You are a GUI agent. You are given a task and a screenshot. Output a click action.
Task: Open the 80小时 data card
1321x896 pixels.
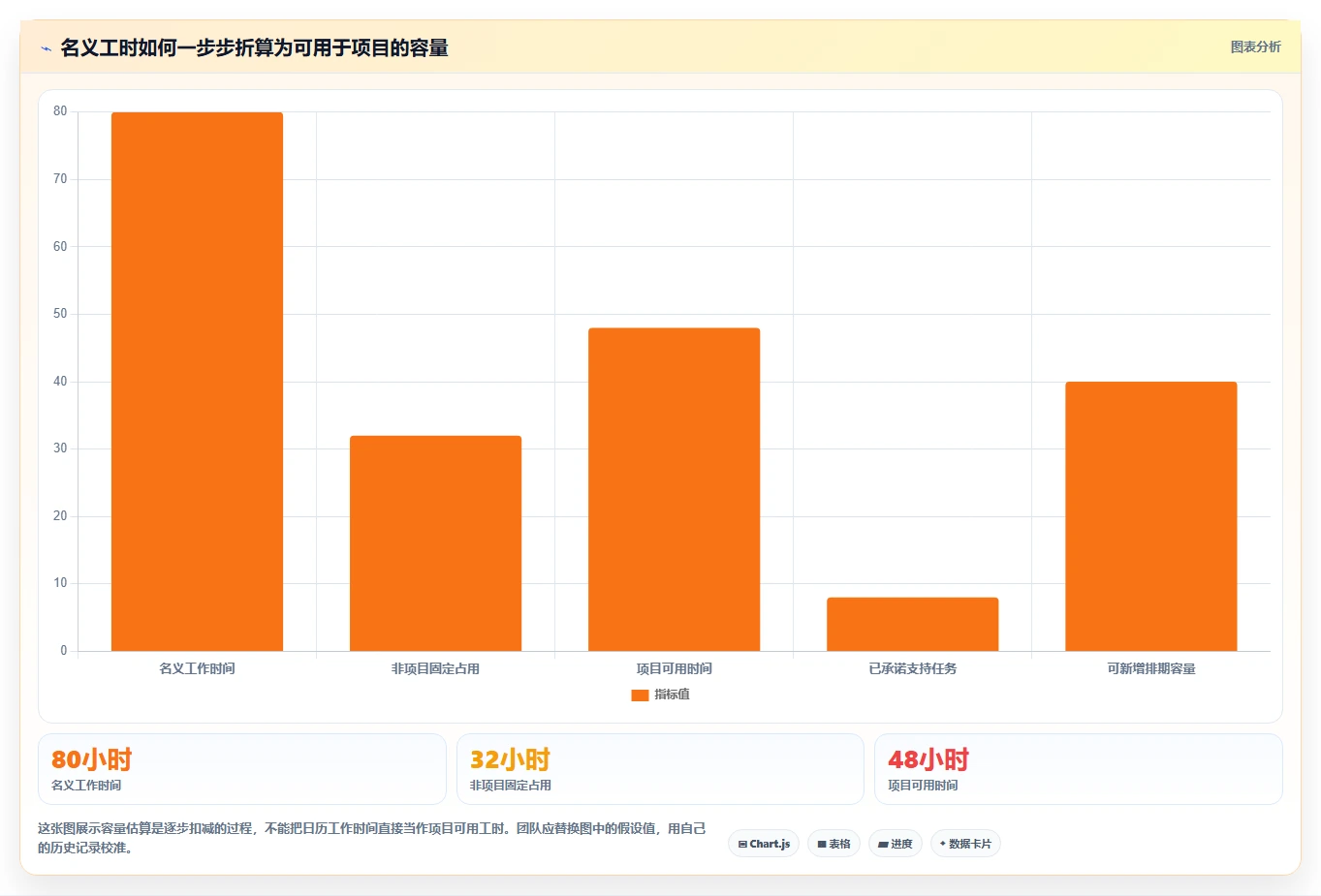coord(242,769)
